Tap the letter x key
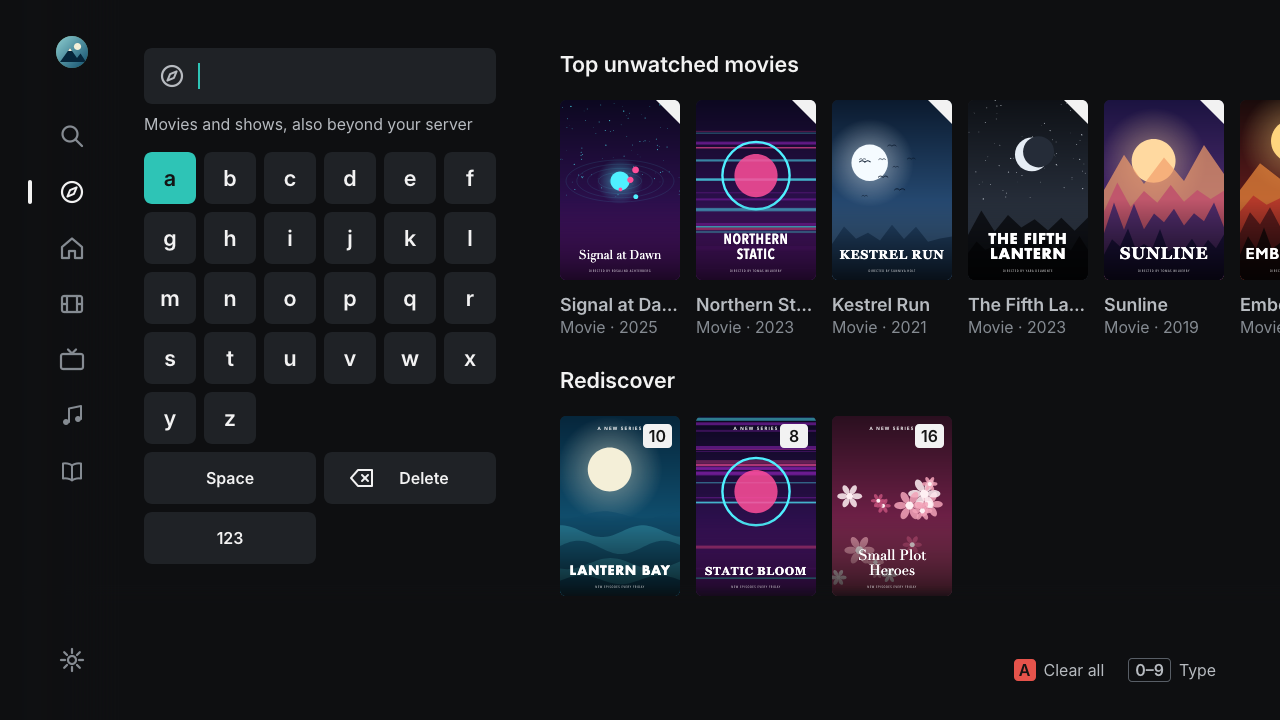This screenshot has width=1280, height=720. pos(470,358)
